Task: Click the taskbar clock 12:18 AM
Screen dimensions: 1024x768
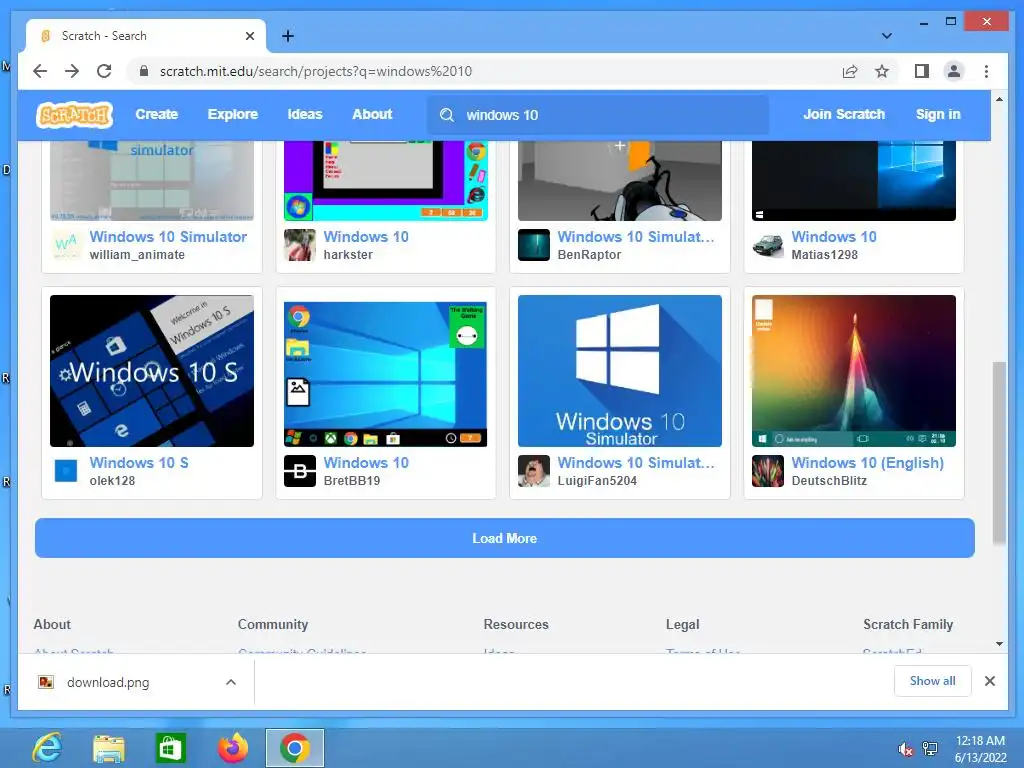Action: tap(980, 741)
